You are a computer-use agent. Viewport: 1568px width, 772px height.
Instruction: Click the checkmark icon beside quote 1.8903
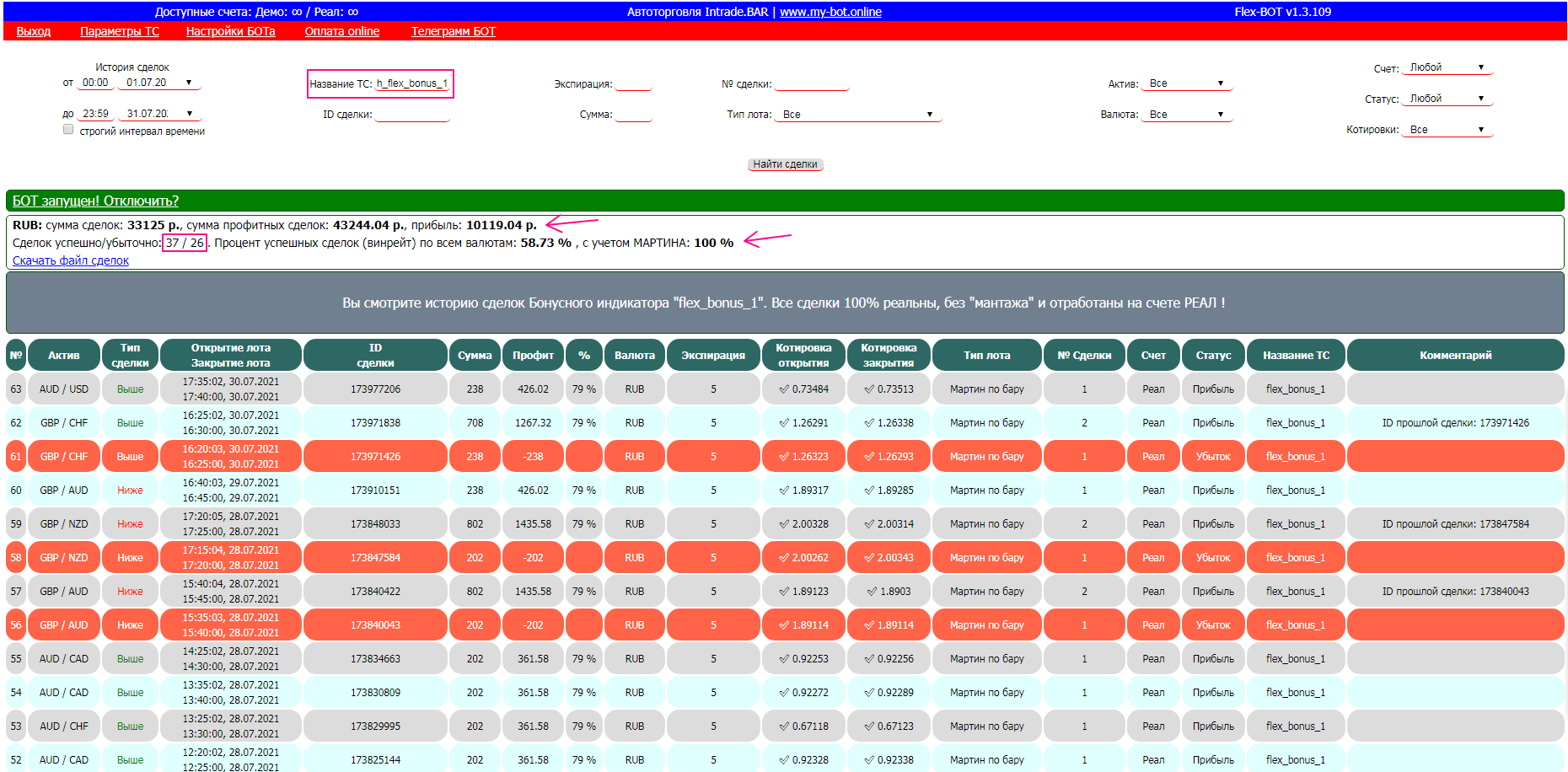point(872,592)
